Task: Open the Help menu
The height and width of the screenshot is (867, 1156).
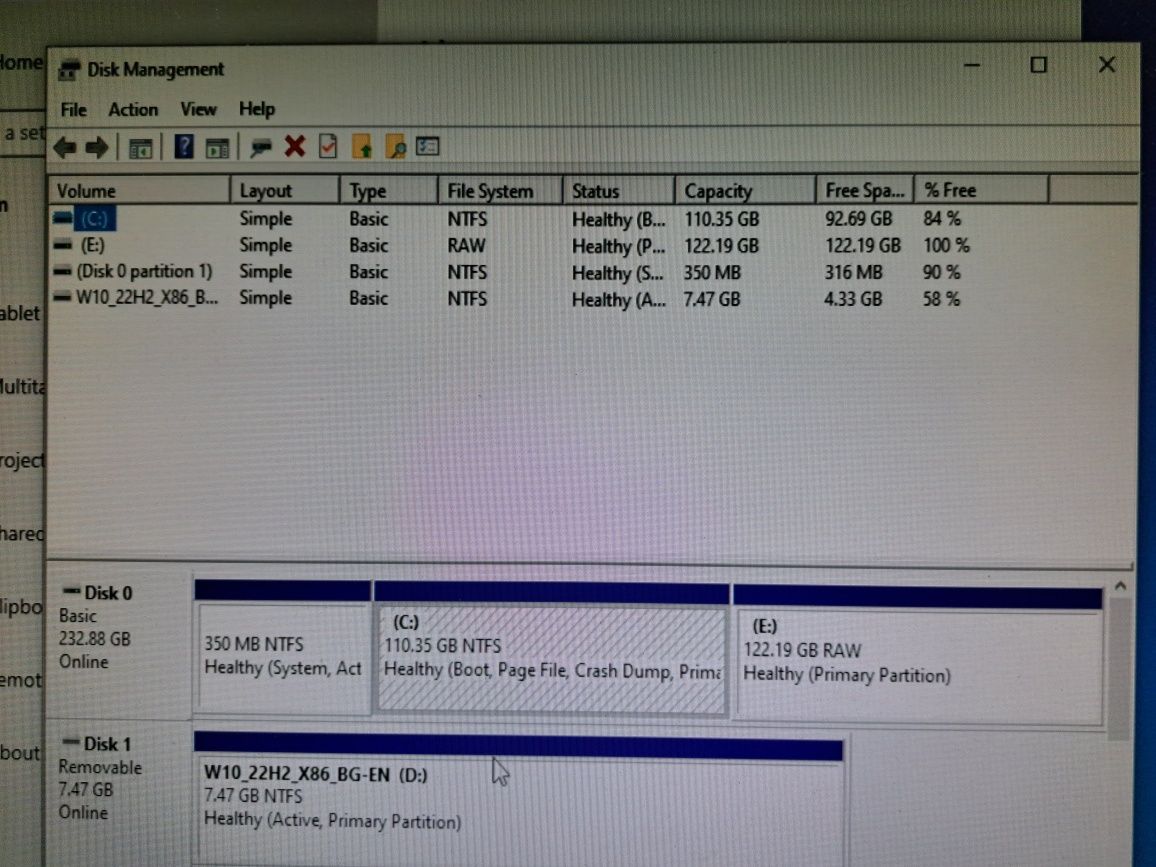Action: 257,109
